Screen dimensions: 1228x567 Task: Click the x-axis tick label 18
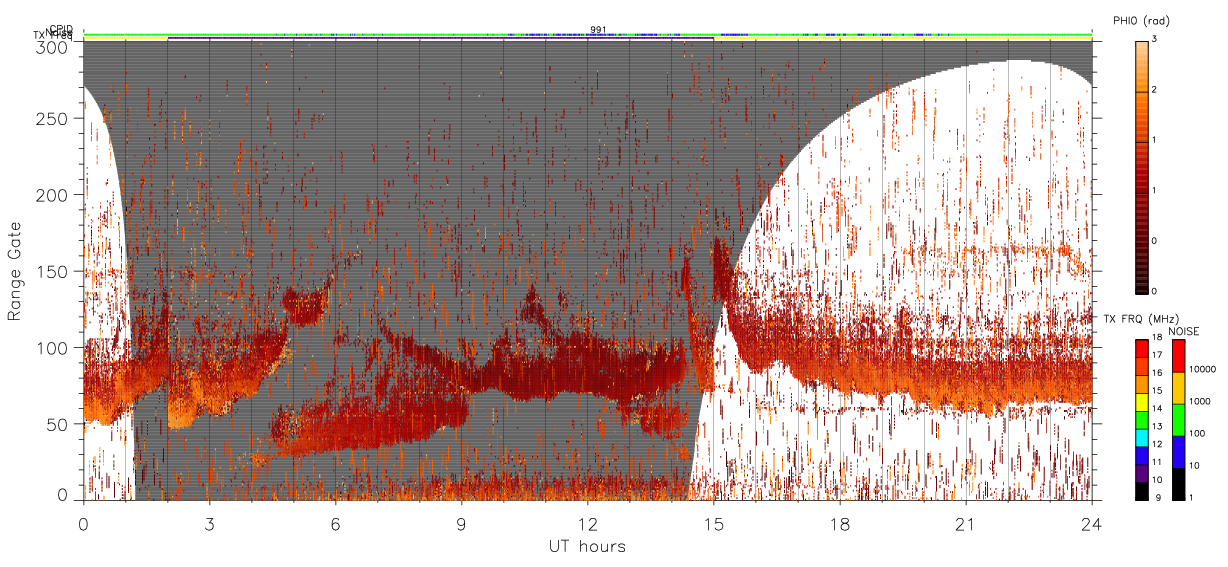[840, 524]
